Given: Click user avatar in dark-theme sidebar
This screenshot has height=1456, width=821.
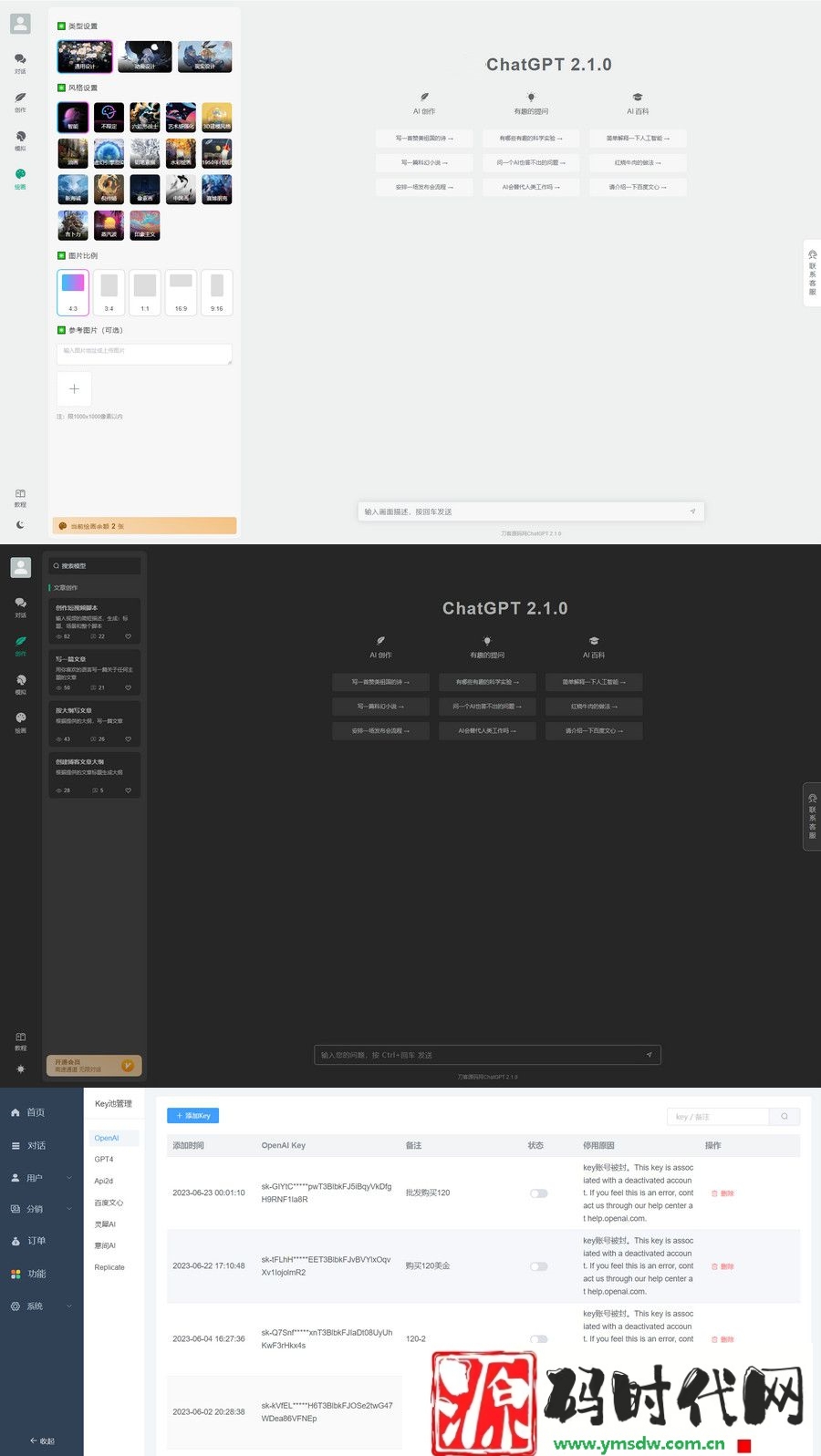Looking at the screenshot, I should [20, 567].
